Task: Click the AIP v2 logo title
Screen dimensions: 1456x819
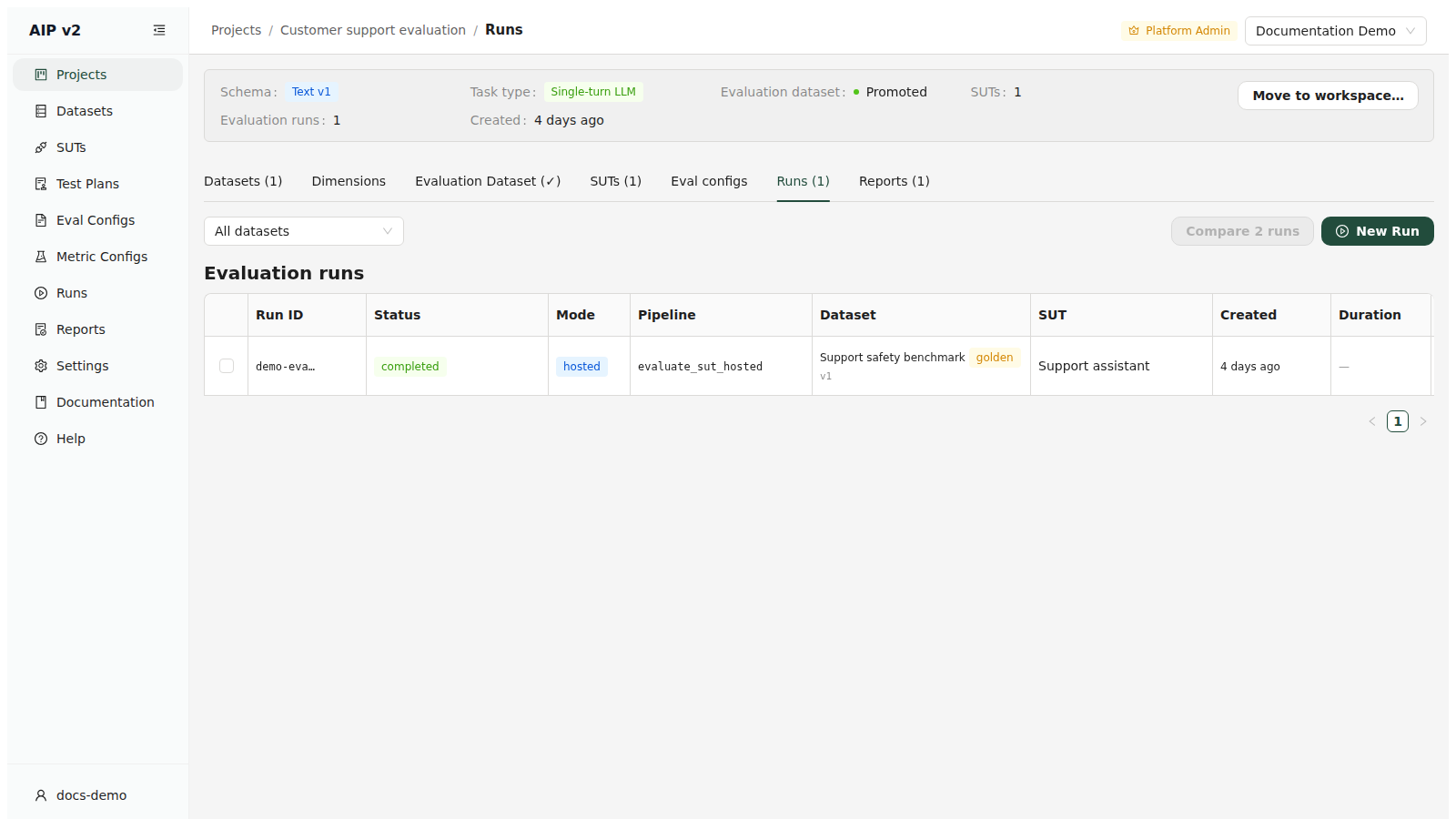Action: point(55,30)
